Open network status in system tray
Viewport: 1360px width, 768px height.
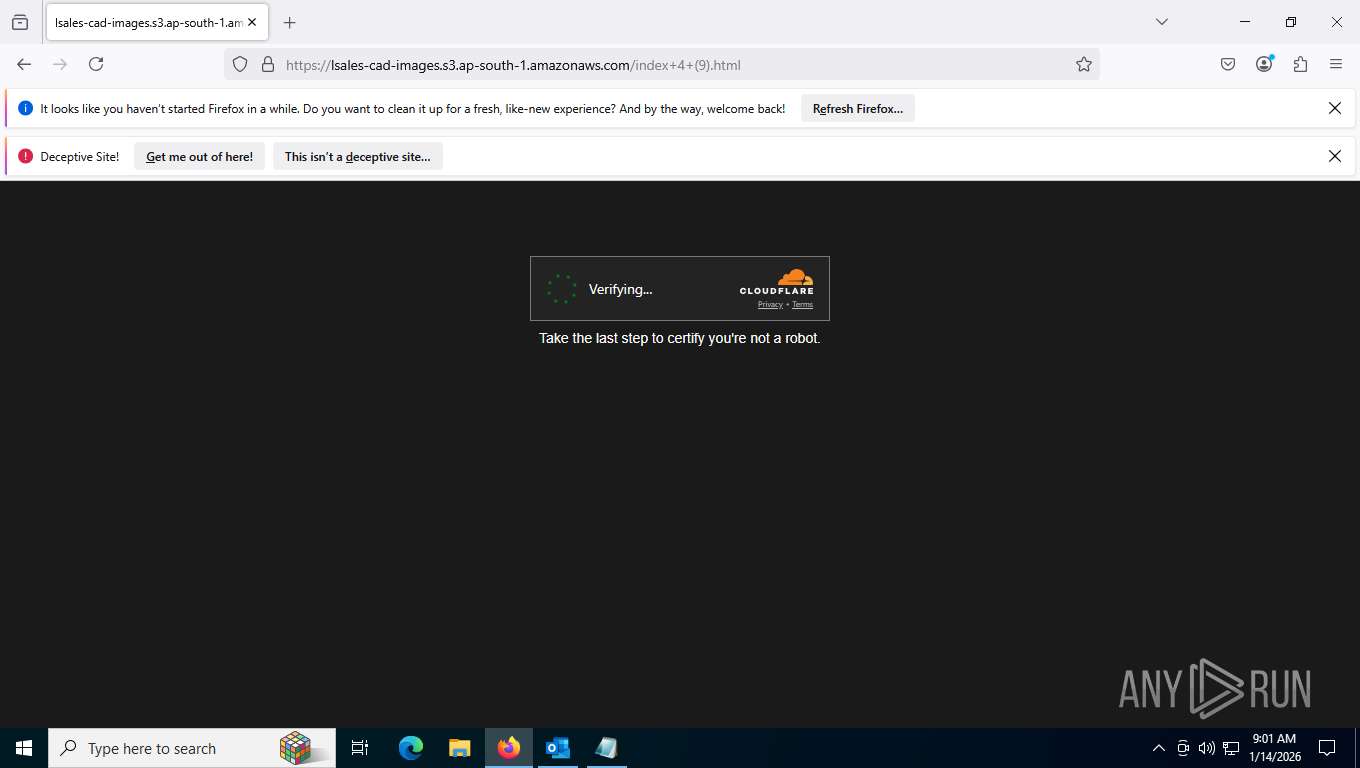point(1231,748)
